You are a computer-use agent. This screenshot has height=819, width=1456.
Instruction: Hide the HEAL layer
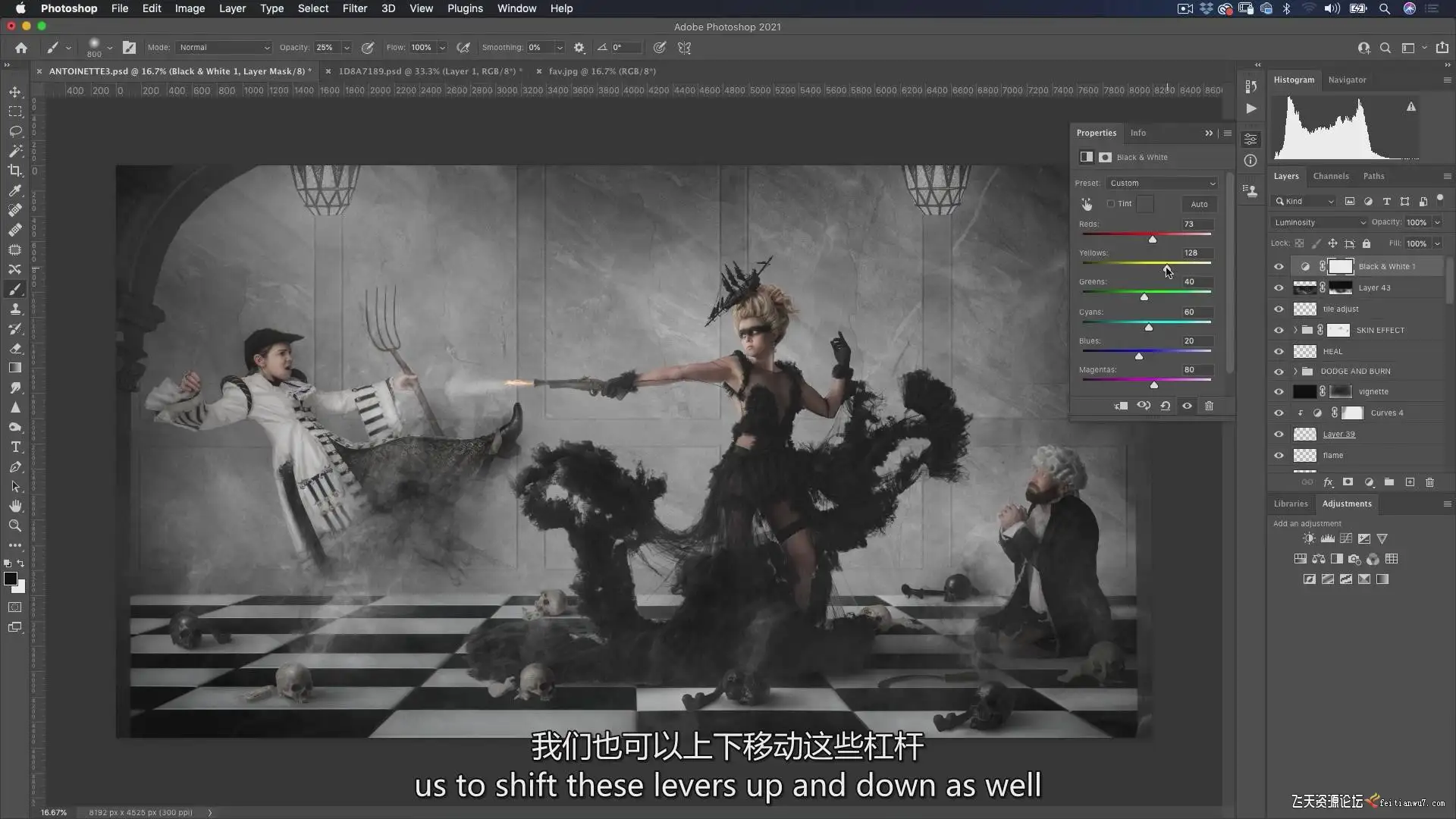point(1279,351)
